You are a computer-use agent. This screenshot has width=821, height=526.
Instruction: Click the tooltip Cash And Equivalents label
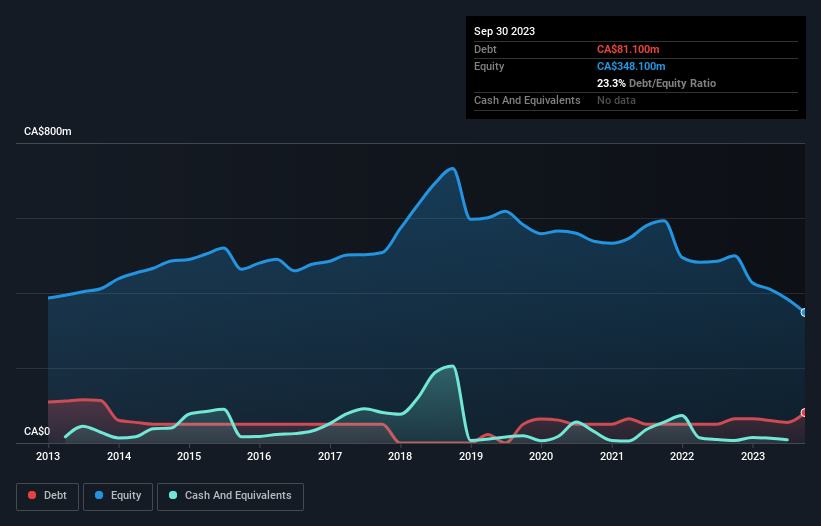pos(527,100)
